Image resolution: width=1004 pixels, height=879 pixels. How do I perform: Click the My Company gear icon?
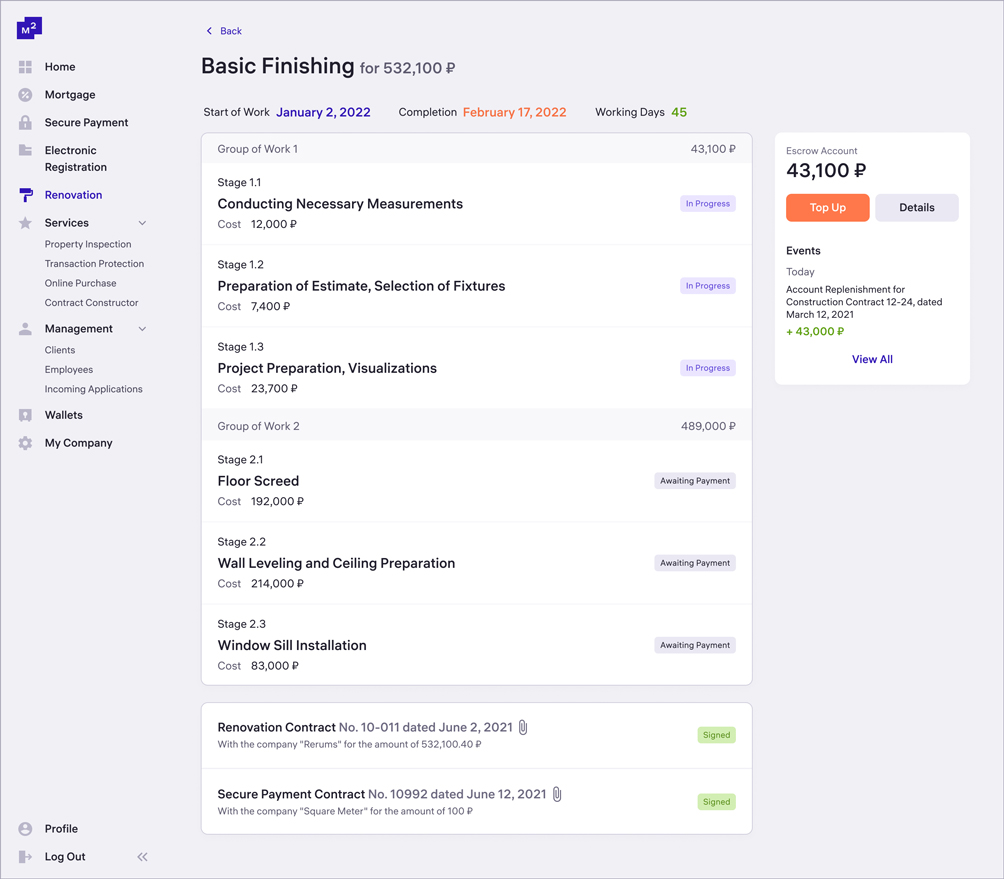pos(25,443)
